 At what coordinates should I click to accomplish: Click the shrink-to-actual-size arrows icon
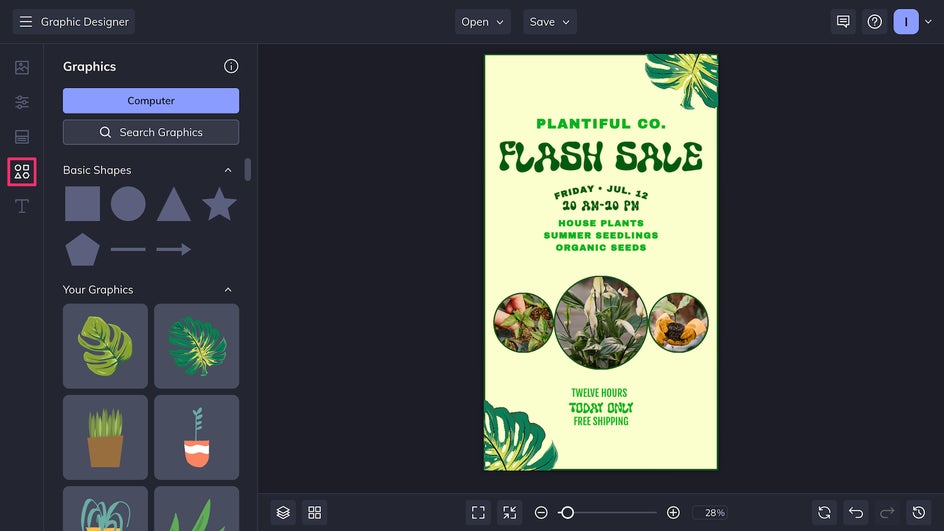tap(510, 512)
